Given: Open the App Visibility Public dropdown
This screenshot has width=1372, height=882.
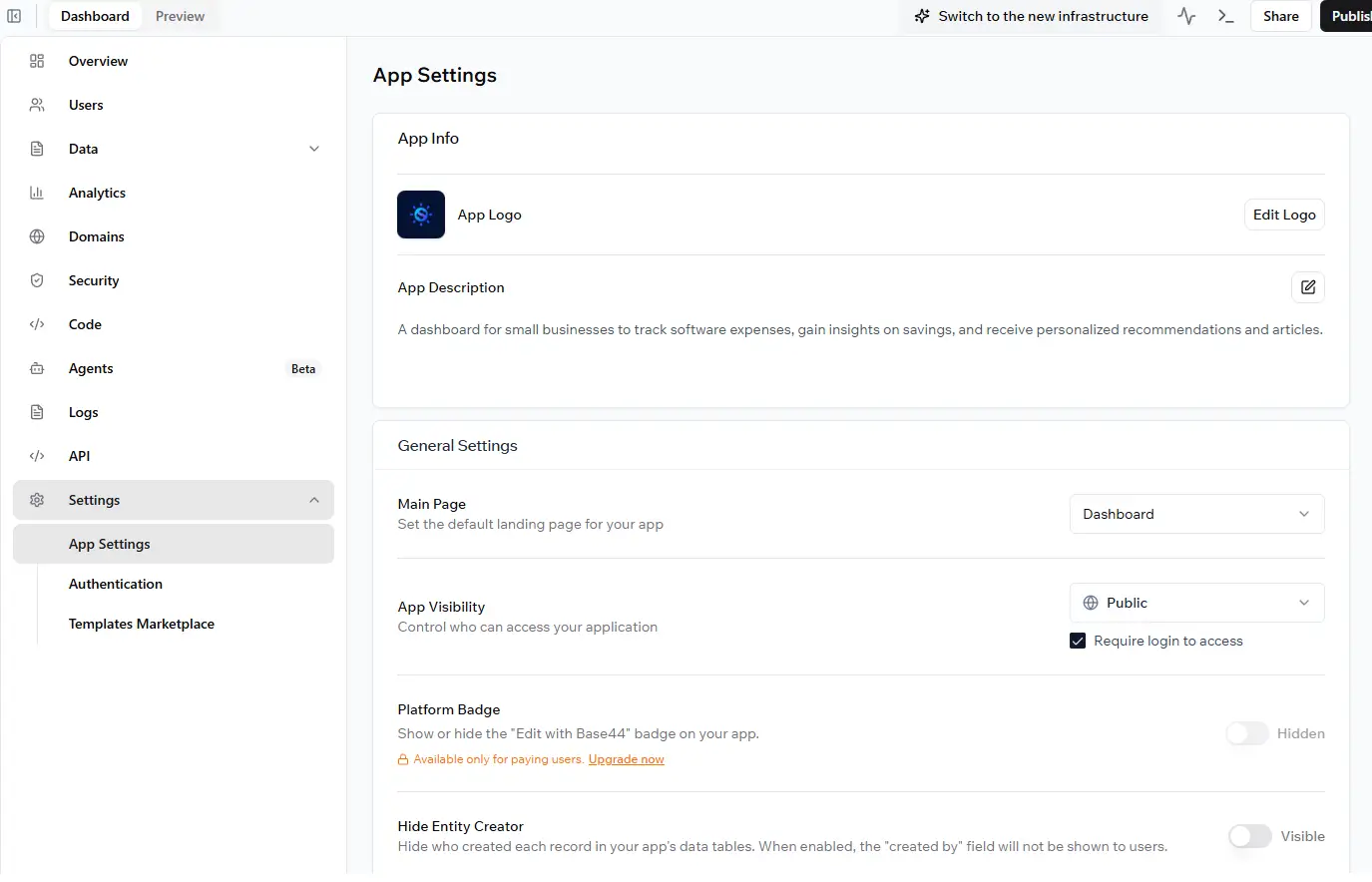Looking at the screenshot, I should [1196, 603].
